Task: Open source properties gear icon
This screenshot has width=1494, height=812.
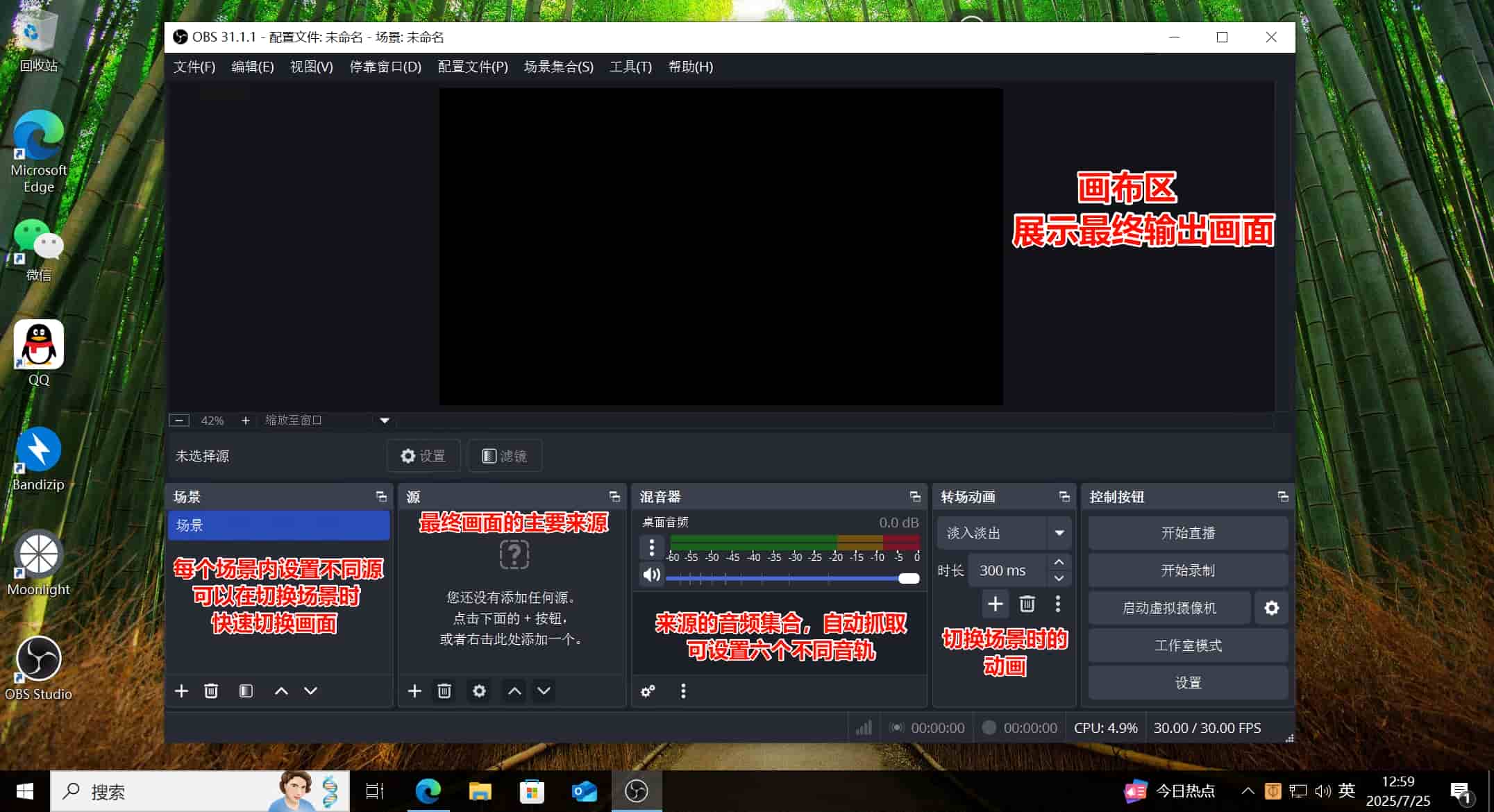Action: click(479, 691)
